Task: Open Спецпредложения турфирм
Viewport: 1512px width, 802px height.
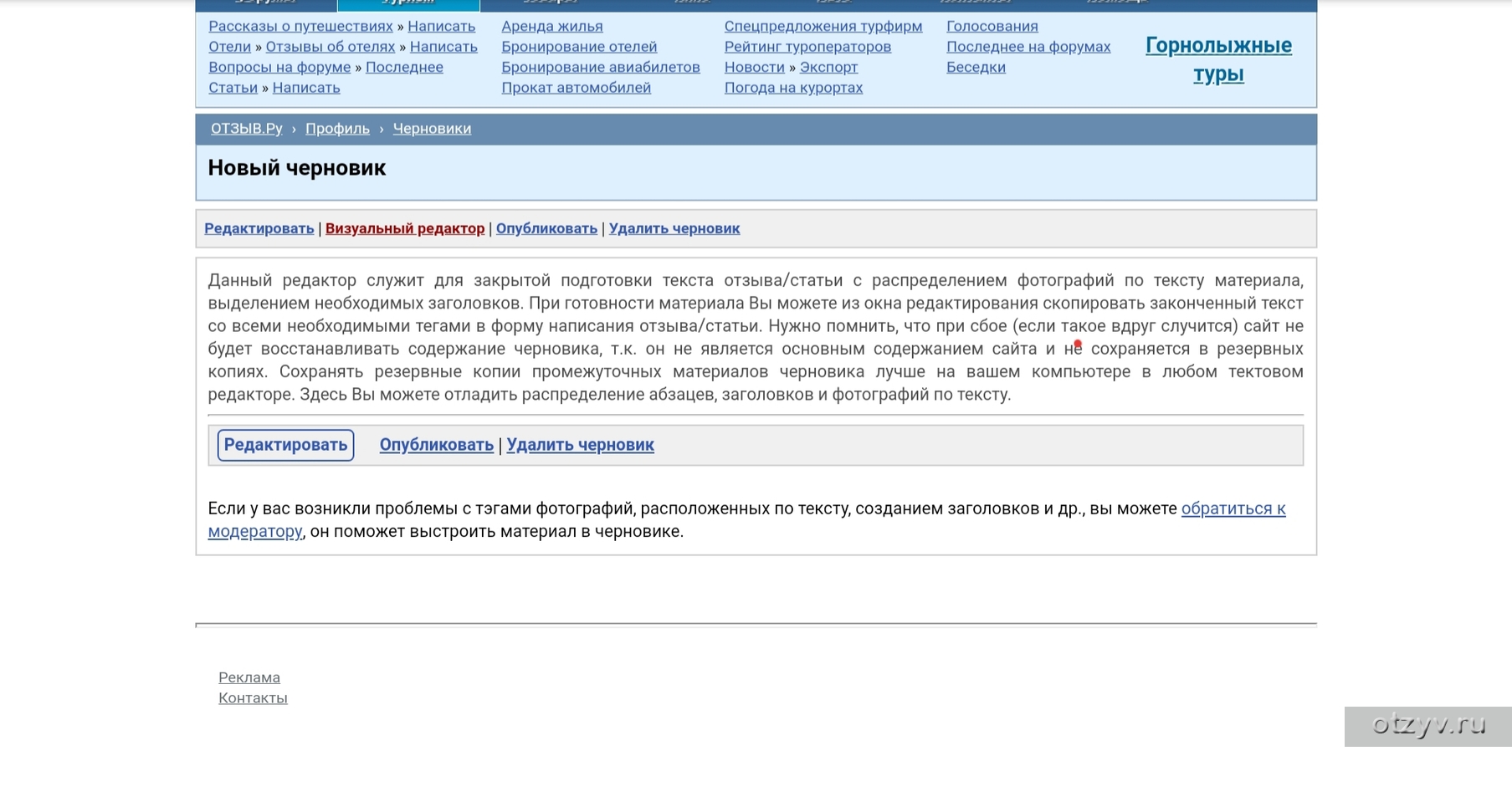Action: coord(823,26)
